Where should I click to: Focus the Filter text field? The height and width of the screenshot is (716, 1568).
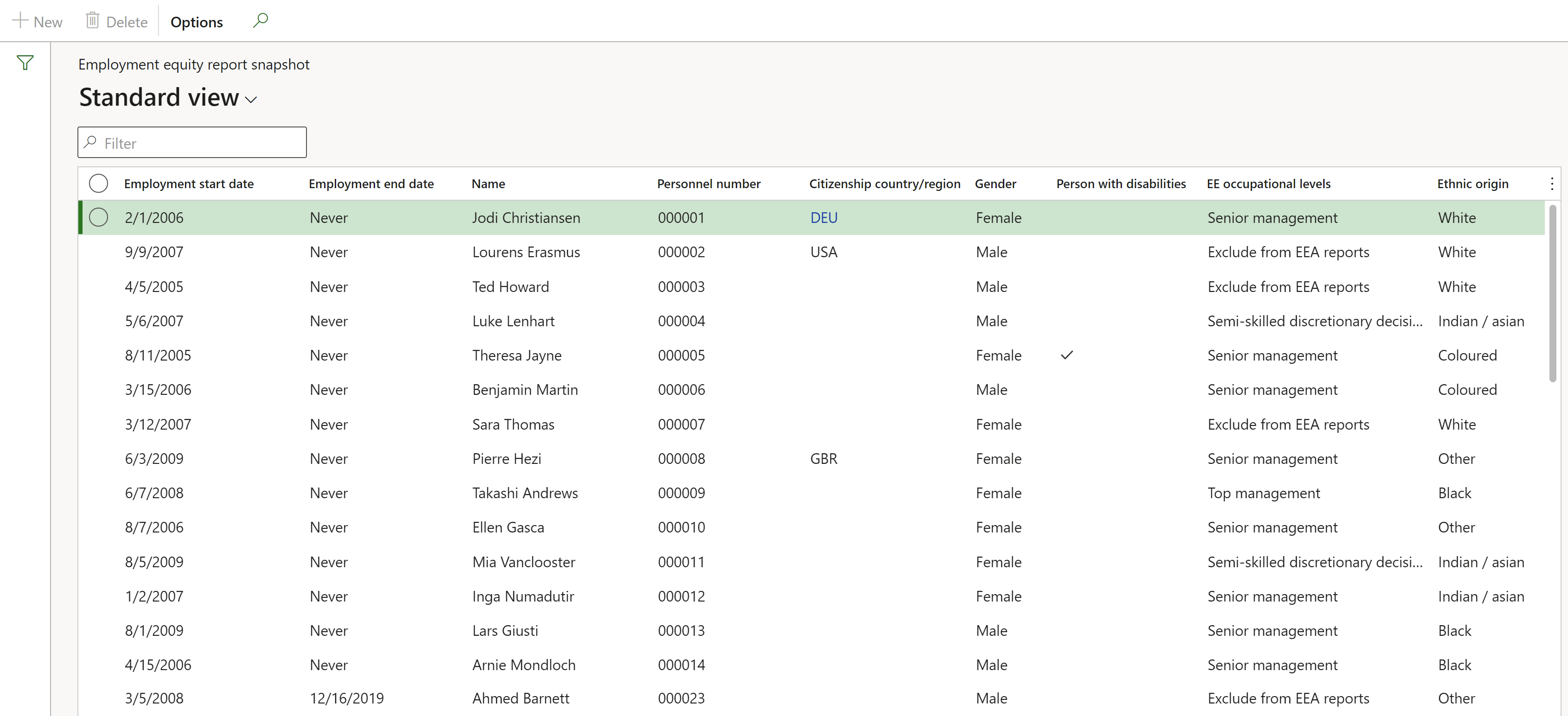201,144
